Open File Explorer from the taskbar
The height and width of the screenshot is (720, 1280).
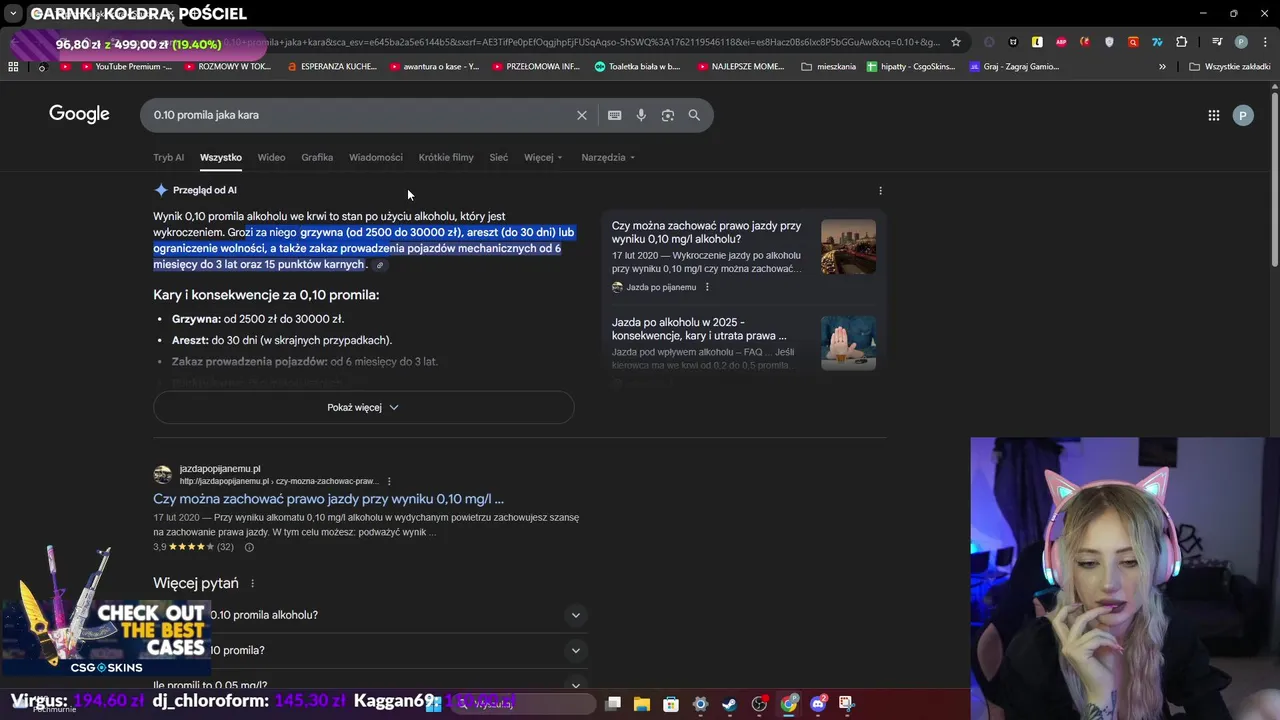click(x=642, y=704)
